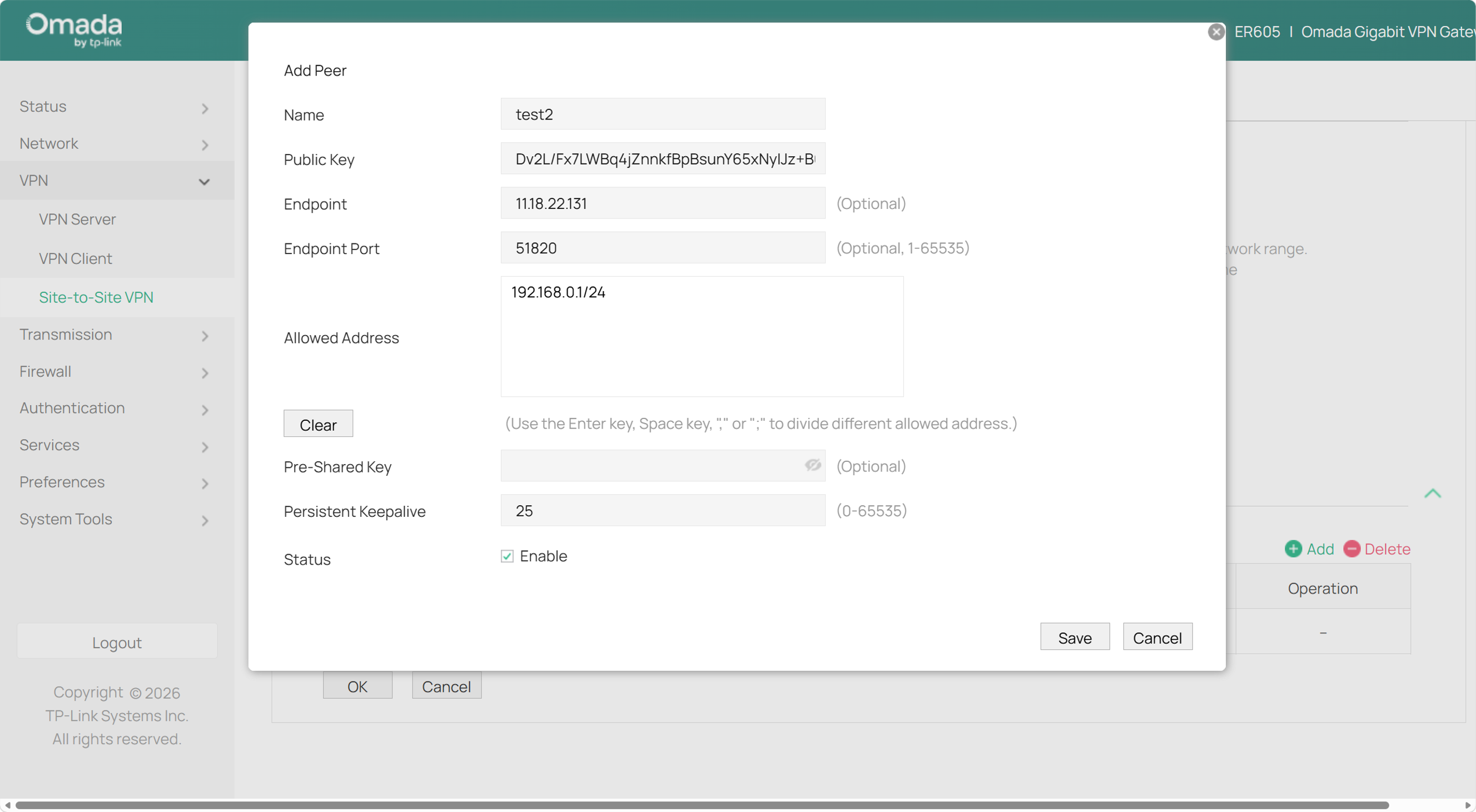Click the Omada by tp-link logo

pyautogui.click(x=74, y=29)
